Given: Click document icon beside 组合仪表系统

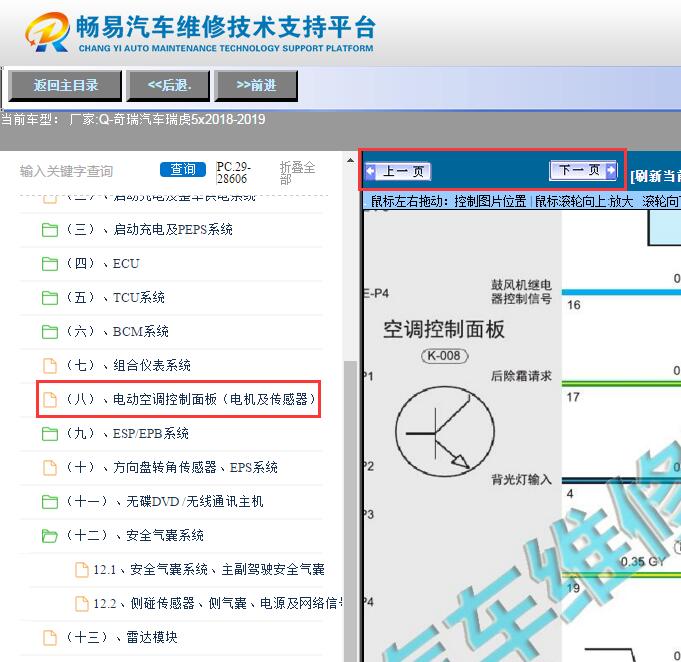Looking at the screenshot, I should tap(50, 366).
